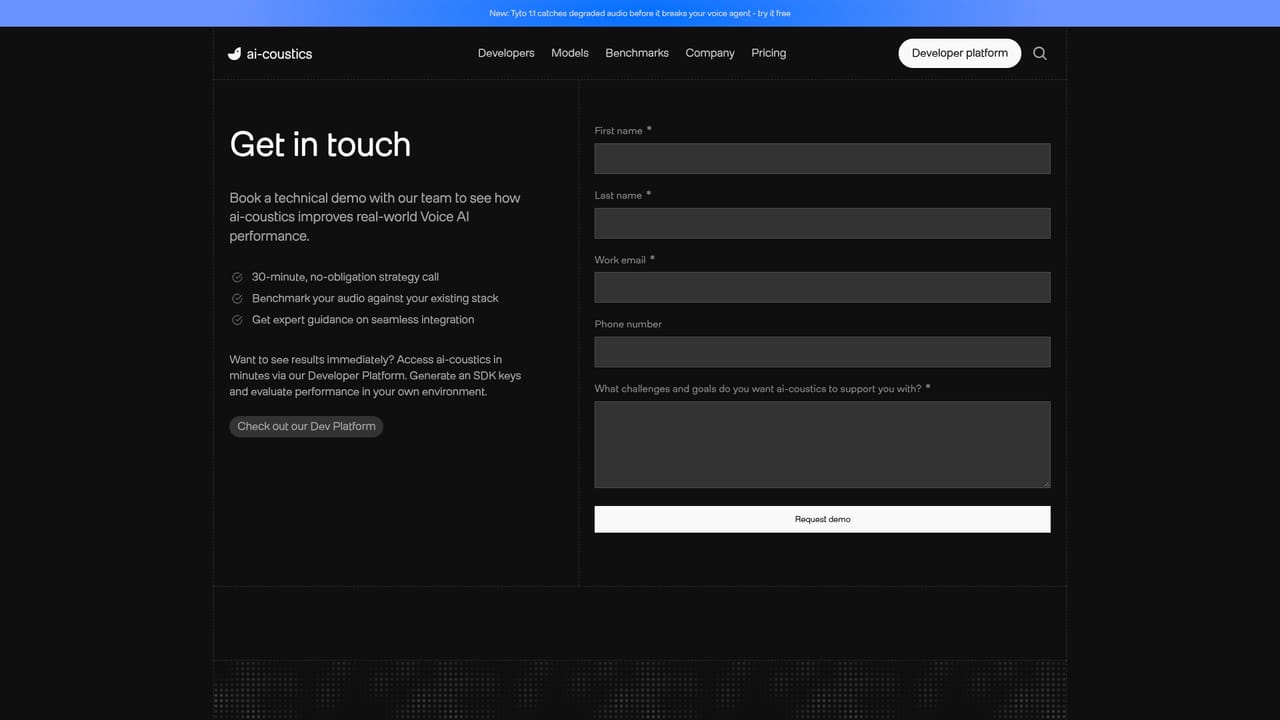Click the Get in touch heading

tap(320, 145)
